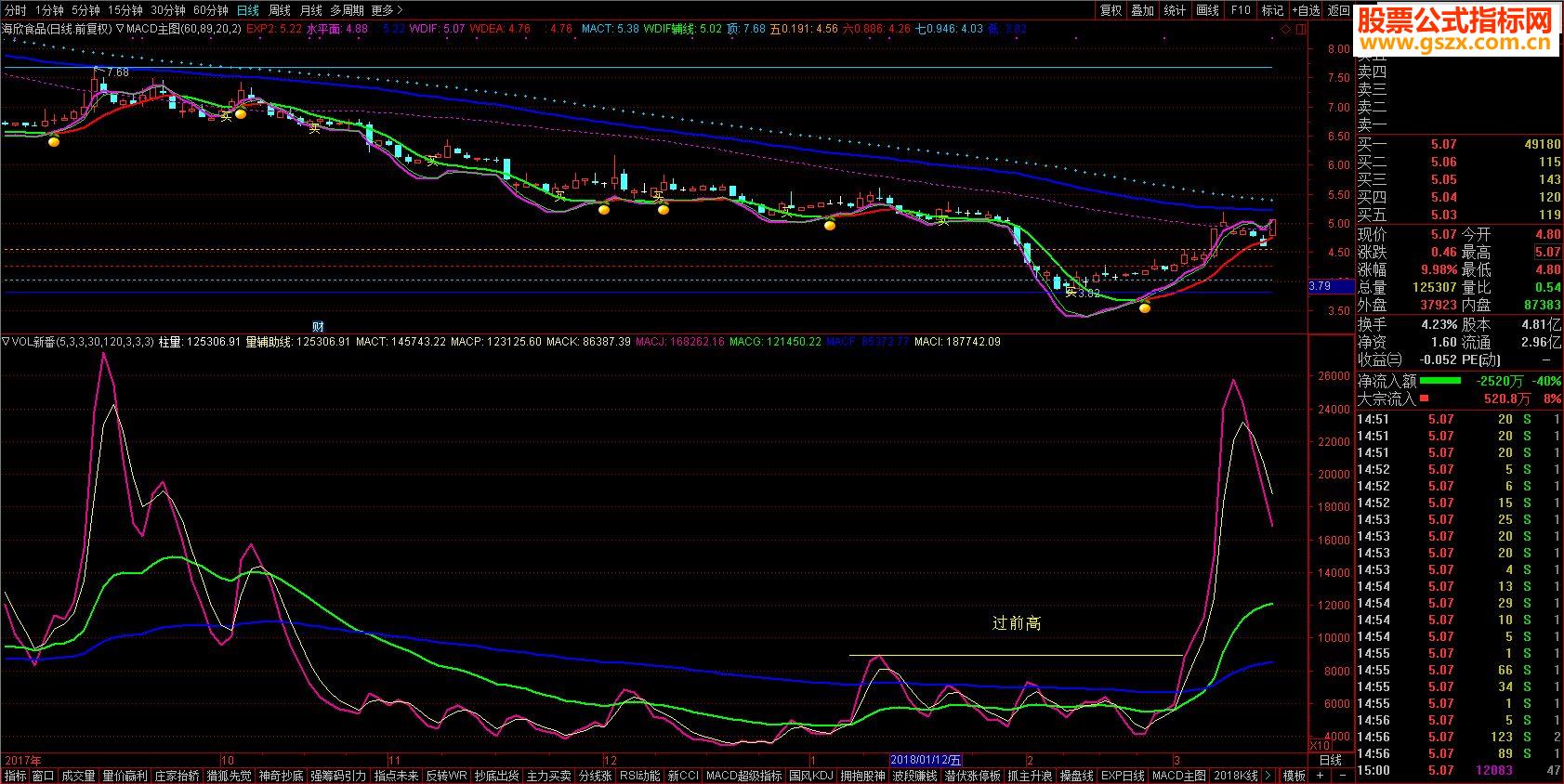Select the 反转WR indicator

tap(447, 776)
